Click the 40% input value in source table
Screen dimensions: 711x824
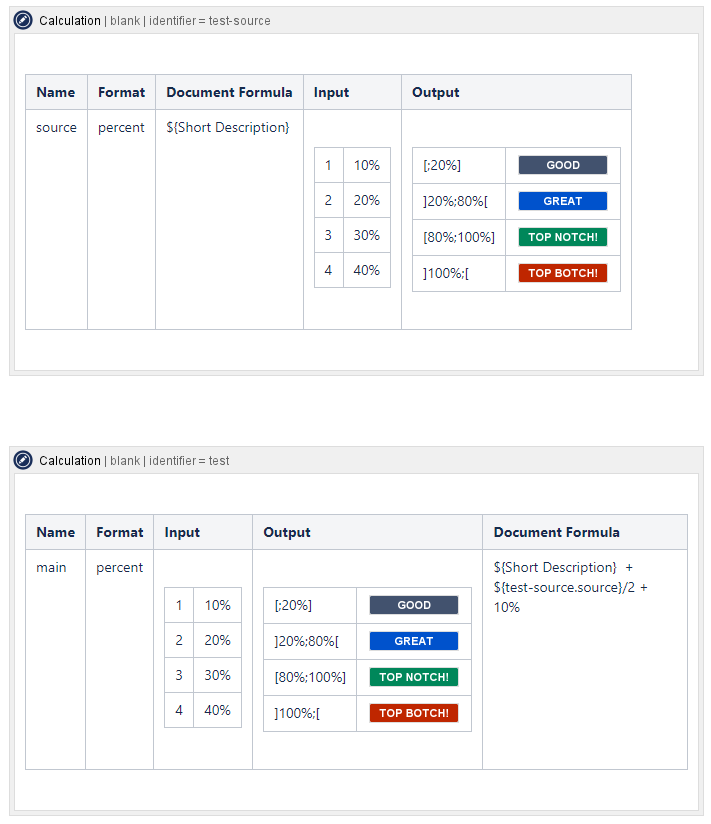coord(366,270)
